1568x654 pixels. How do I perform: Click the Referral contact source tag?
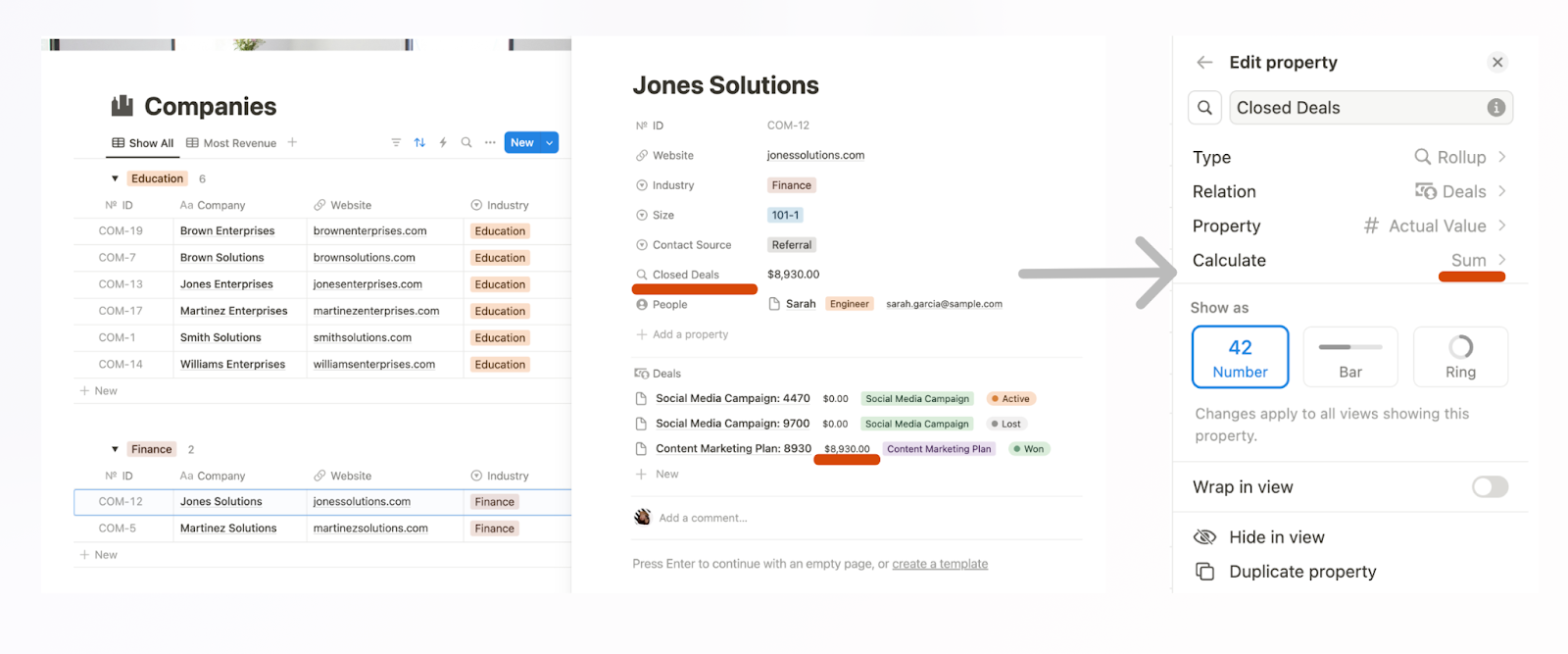pyautogui.click(x=792, y=245)
